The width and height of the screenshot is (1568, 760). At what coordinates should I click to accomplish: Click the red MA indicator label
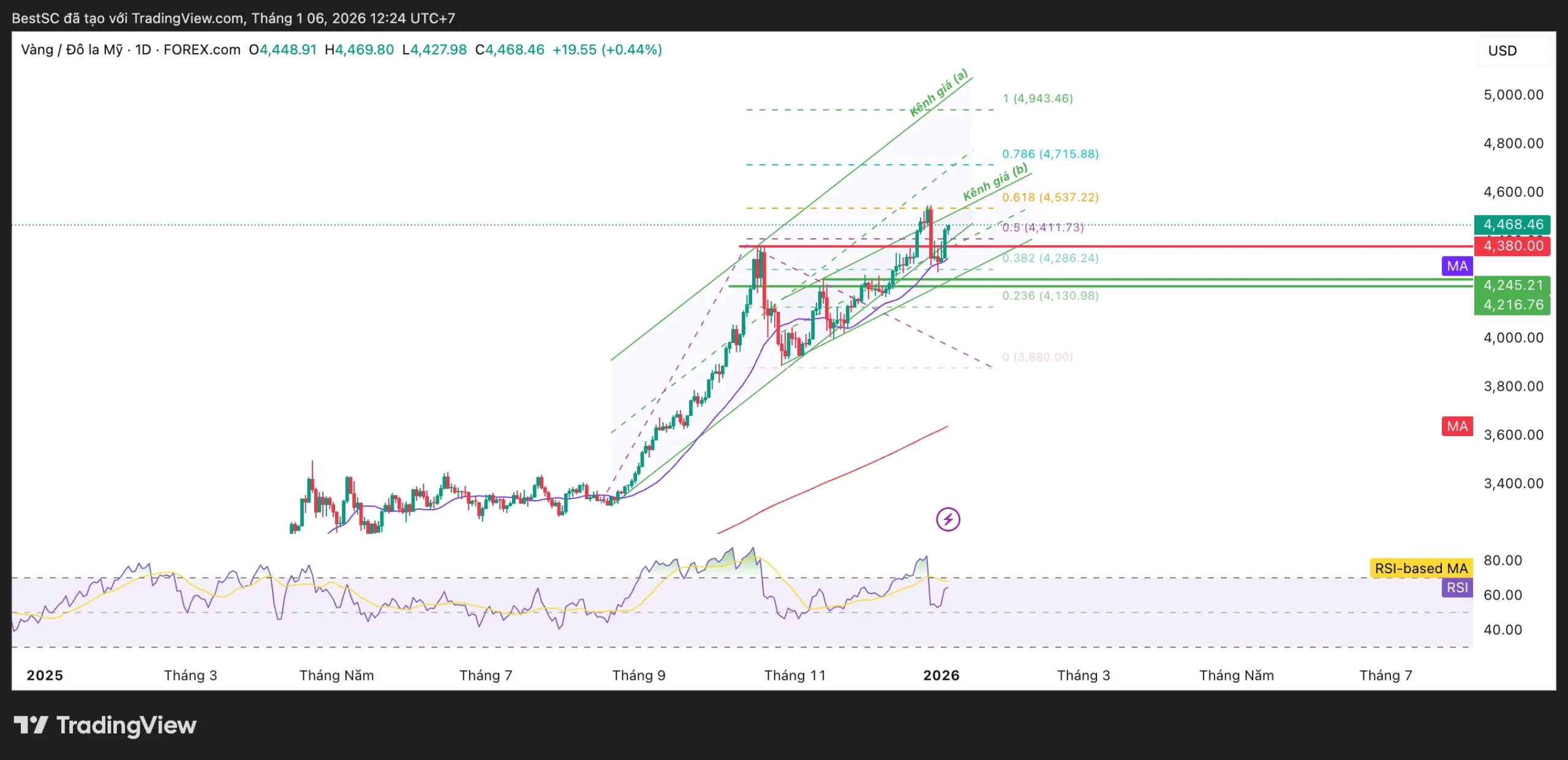(1457, 426)
